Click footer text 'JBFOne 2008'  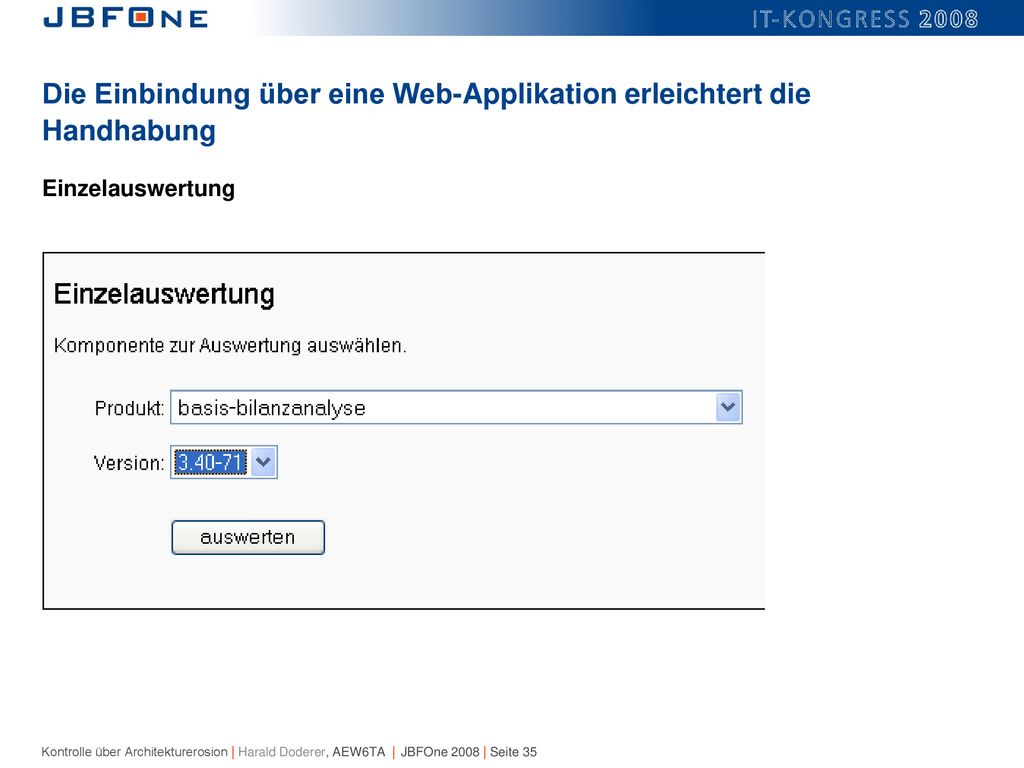click(x=440, y=752)
